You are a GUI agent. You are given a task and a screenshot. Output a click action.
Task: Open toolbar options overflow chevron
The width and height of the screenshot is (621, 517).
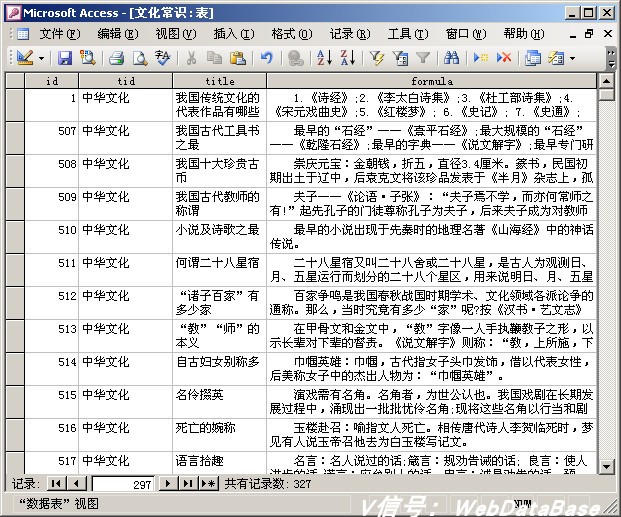[611, 58]
